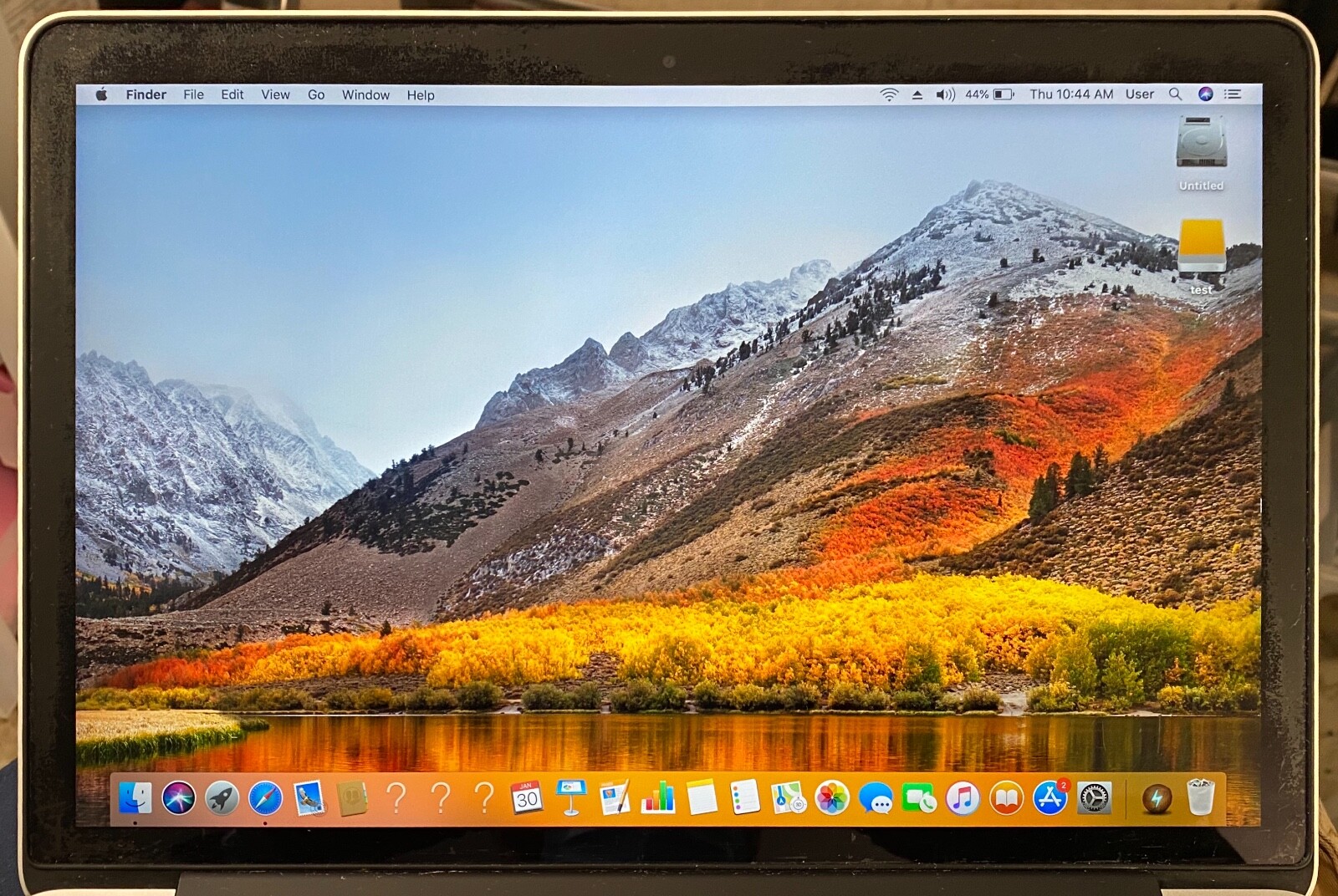The height and width of the screenshot is (896, 1338).
Task: Open Spotlight search magnifier
Action: [1175, 94]
